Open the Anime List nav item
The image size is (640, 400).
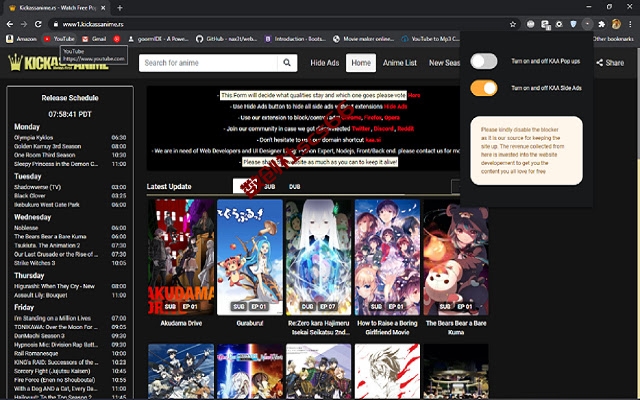click(x=400, y=63)
